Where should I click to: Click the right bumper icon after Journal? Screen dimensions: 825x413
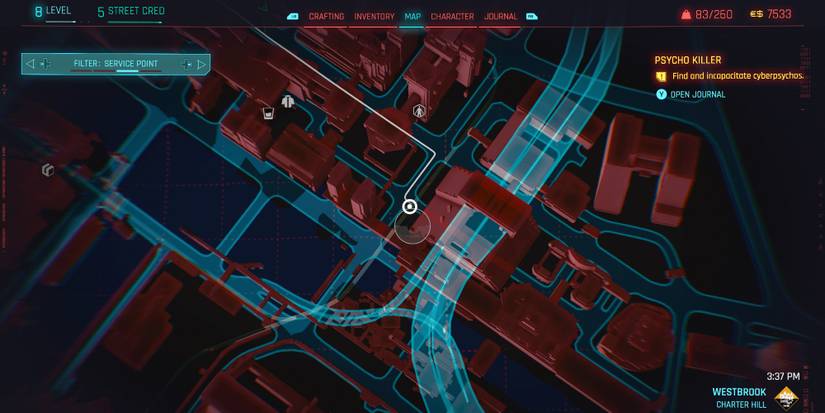[x=532, y=16]
